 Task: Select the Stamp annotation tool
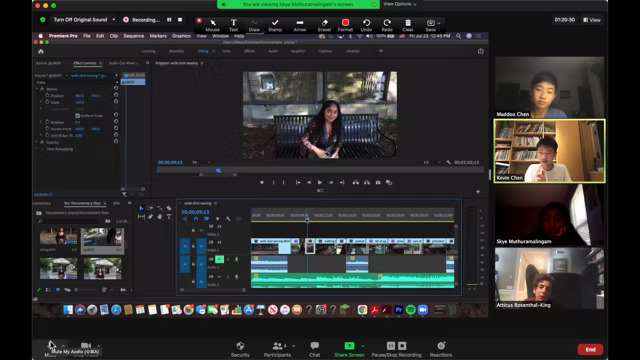point(275,25)
